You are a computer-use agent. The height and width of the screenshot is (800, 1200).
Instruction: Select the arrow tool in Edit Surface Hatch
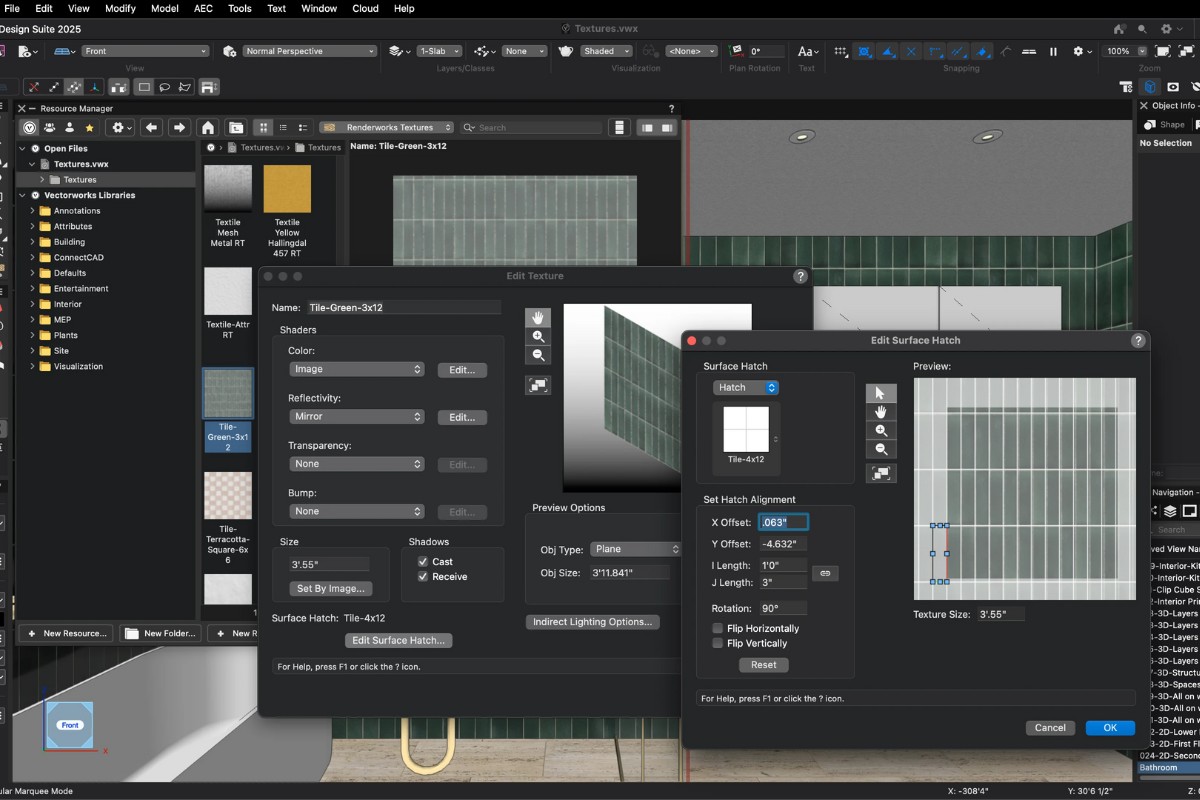[x=881, y=394]
